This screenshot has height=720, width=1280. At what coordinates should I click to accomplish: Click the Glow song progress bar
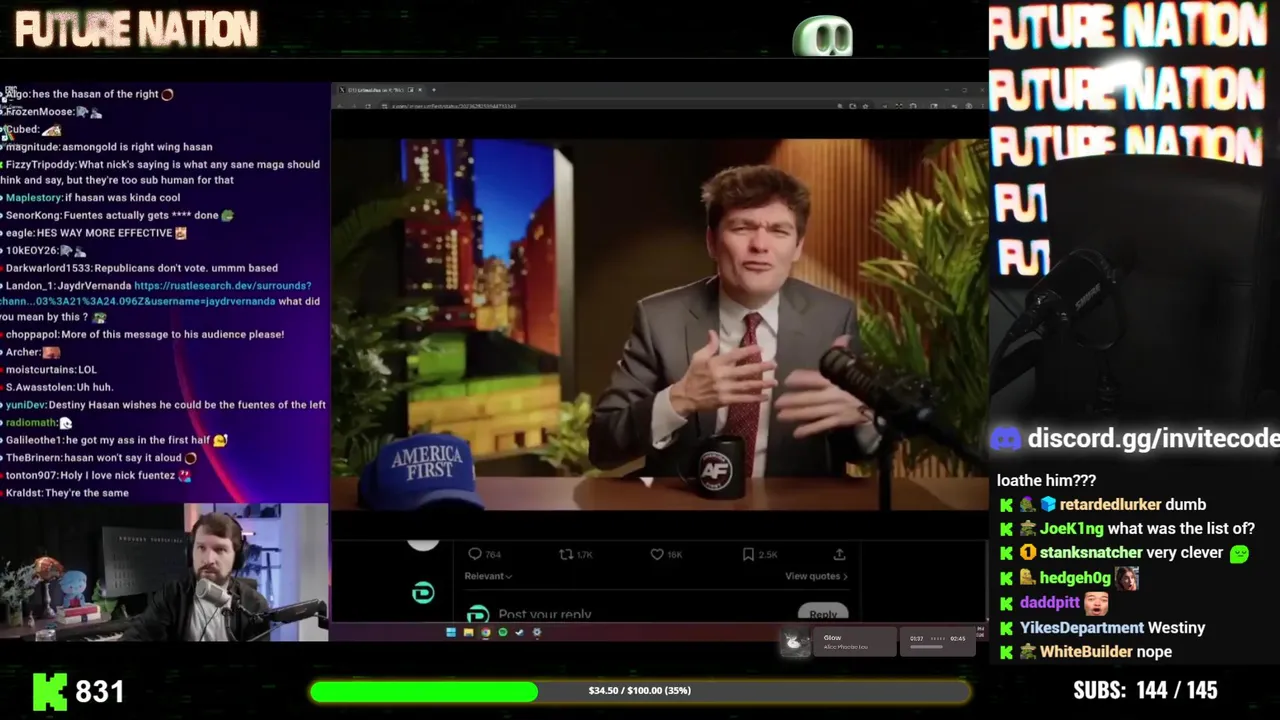(x=926, y=647)
